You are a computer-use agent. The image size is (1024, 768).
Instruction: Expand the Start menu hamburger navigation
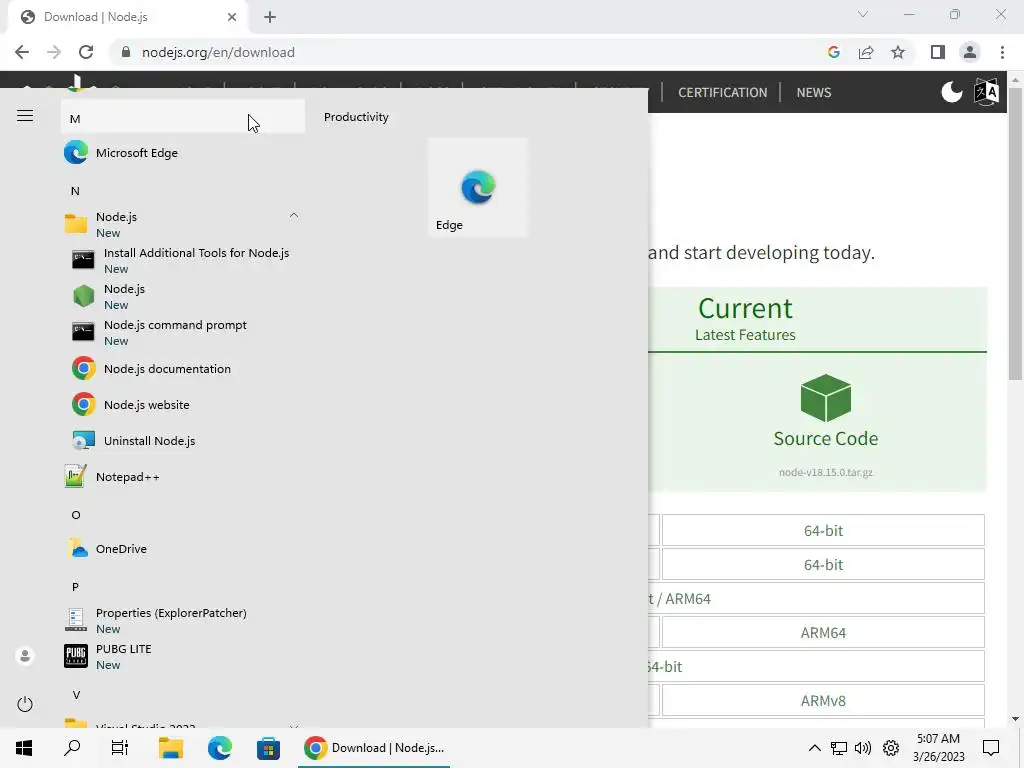coord(25,116)
